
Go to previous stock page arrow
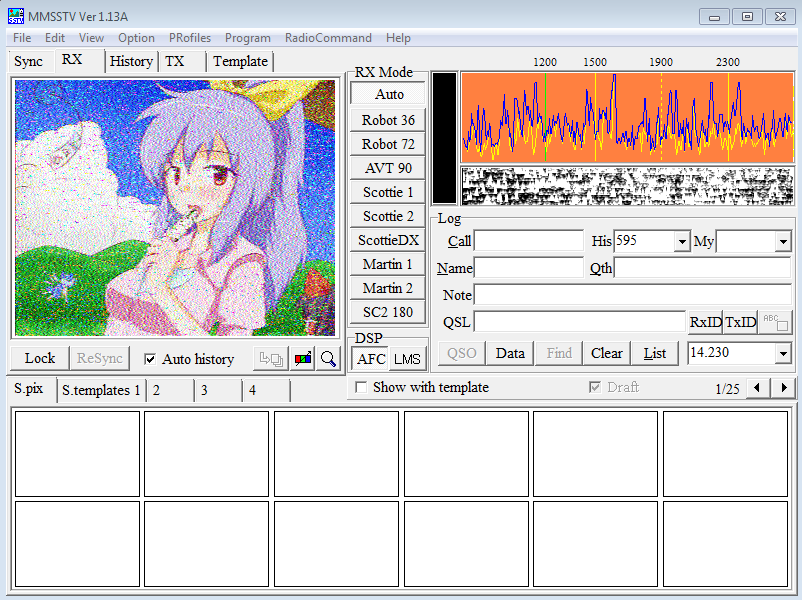pyautogui.click(x=757, y=388)
